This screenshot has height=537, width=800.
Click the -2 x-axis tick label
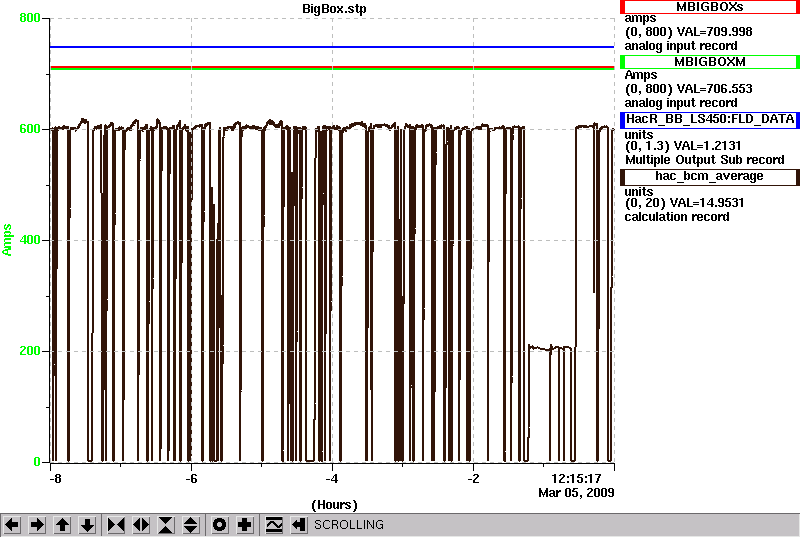473,479
